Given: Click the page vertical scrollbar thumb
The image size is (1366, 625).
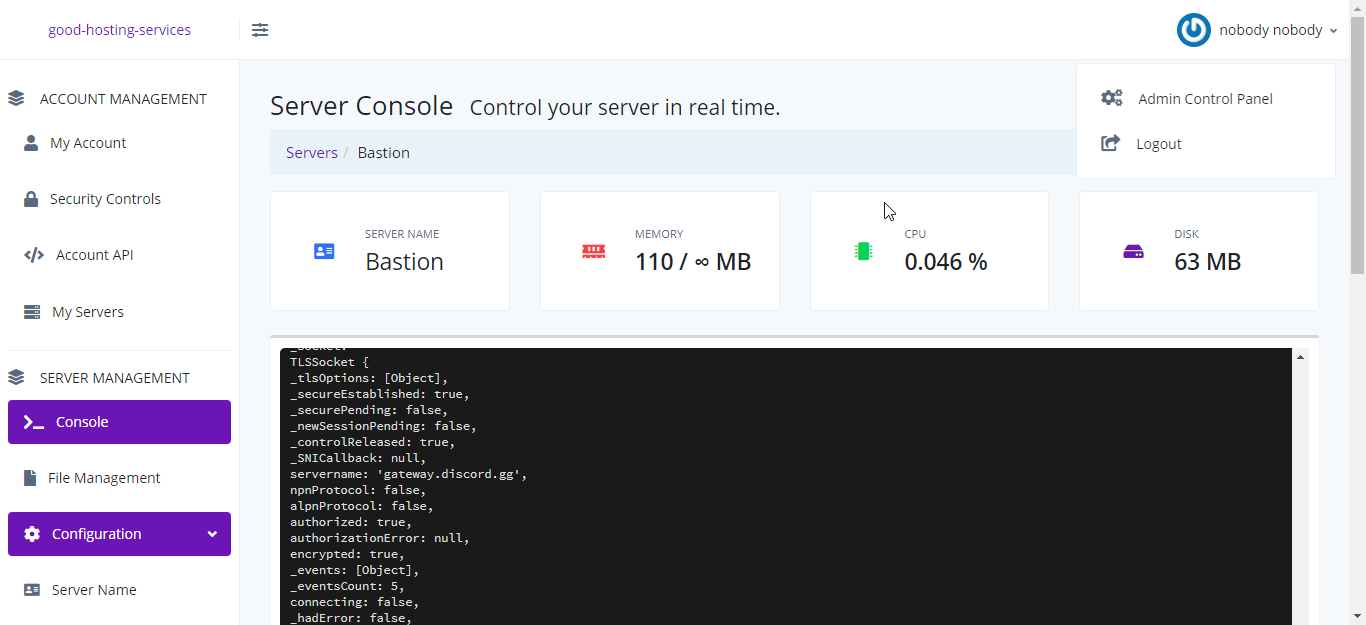Looking at the screenshot, I should pyautogui.click(x=1357, y=150).
